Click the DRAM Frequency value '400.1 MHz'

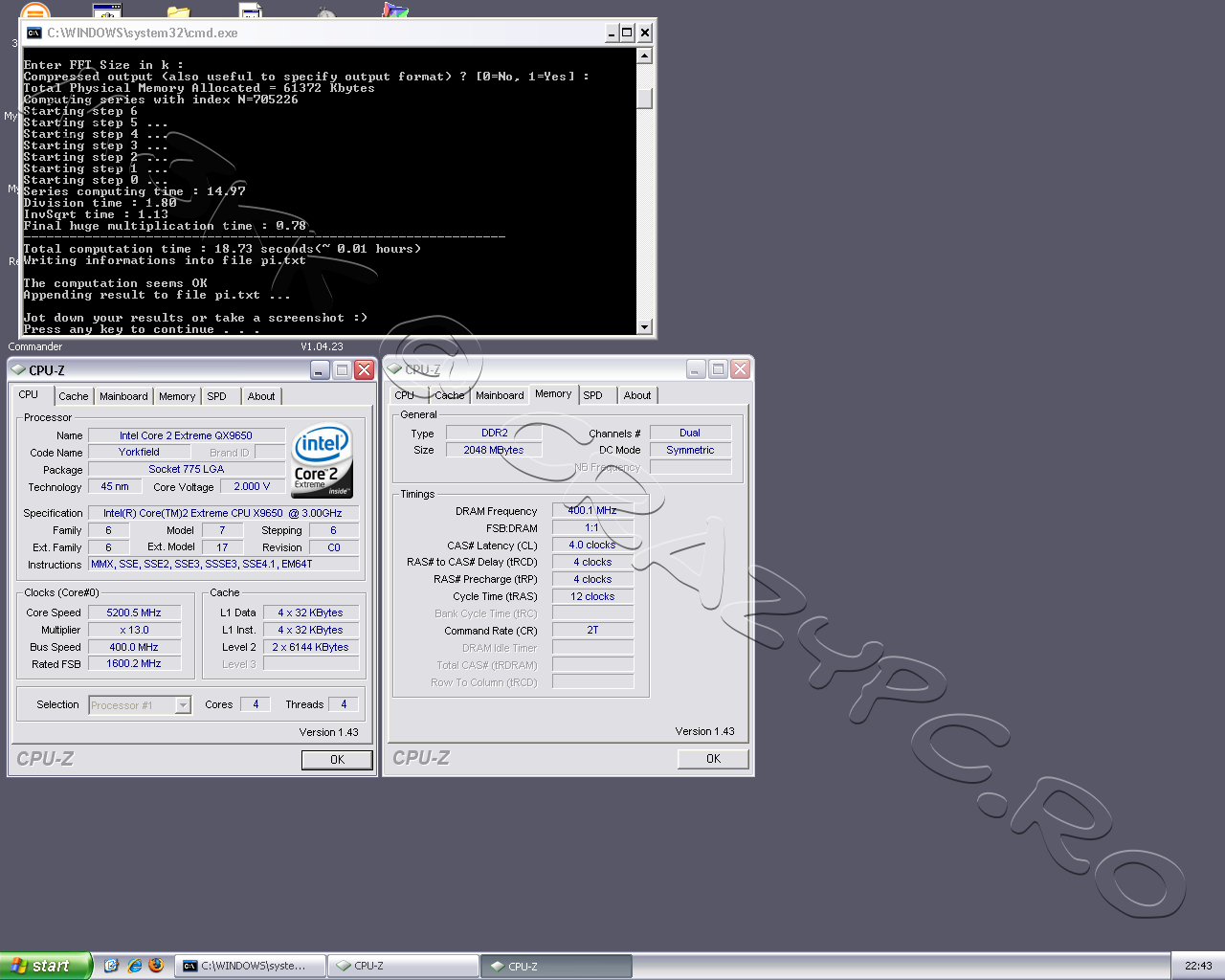592,510
